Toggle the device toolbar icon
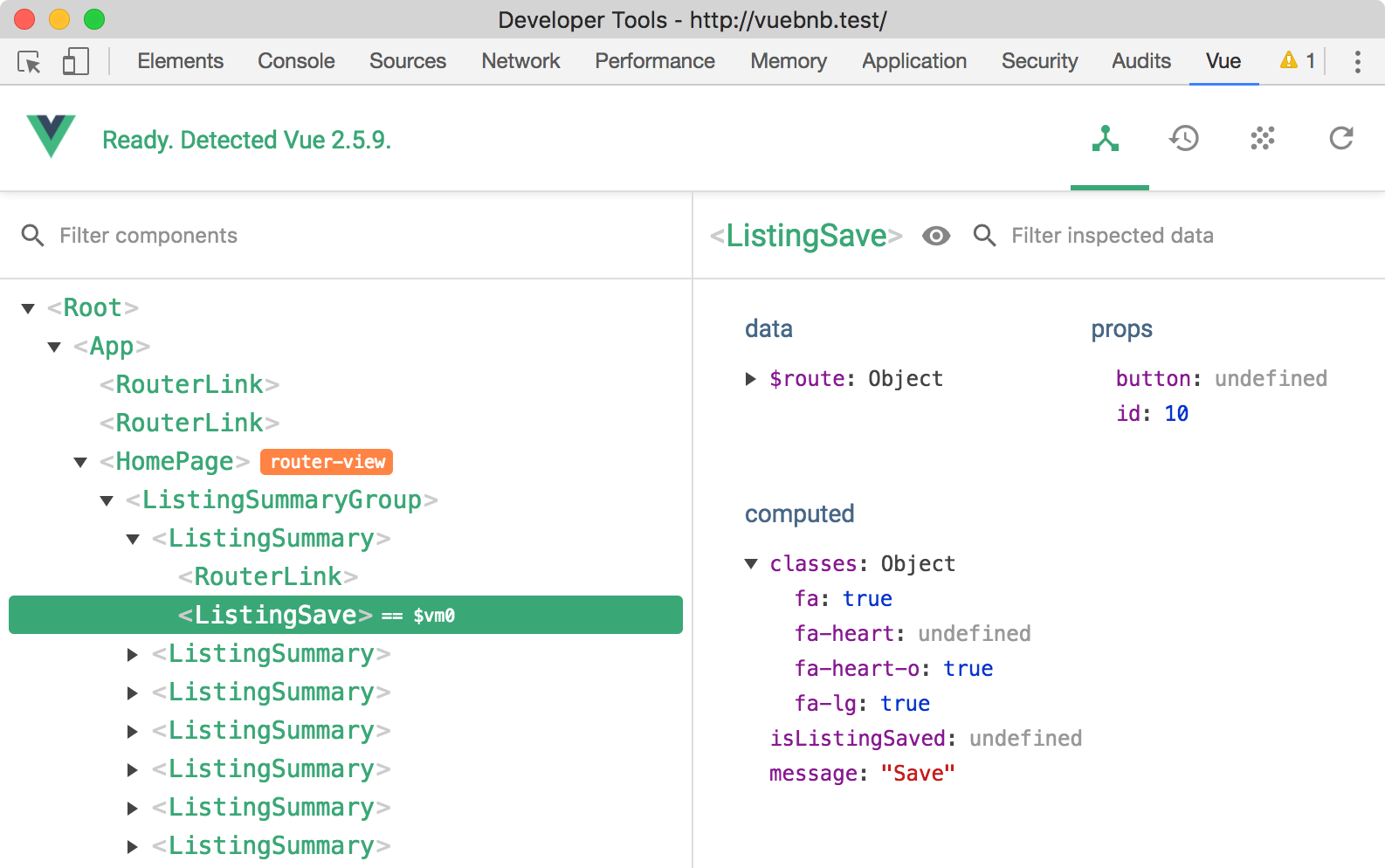The height and width of the screenshot is (868, 1385). coord(76,61)
